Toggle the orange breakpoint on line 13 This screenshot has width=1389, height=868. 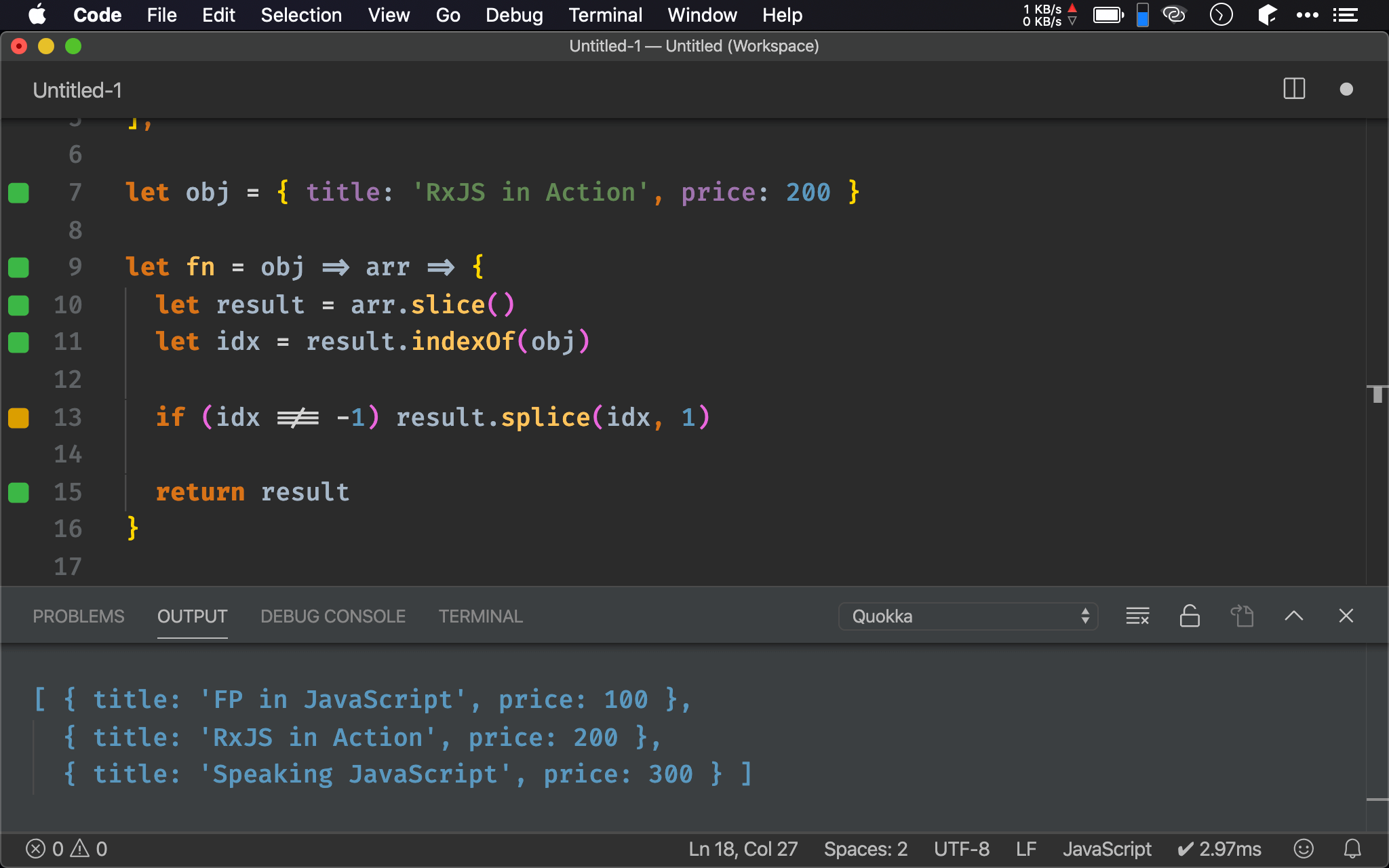point(20,418)
